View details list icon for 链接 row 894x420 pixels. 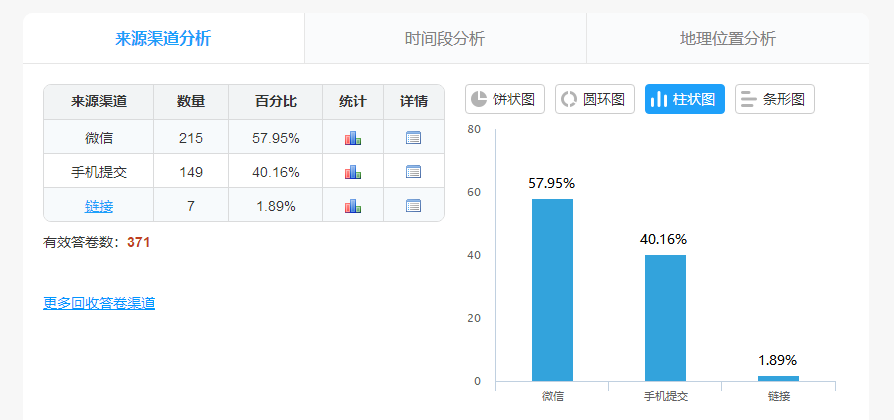(x=413, y=206)
